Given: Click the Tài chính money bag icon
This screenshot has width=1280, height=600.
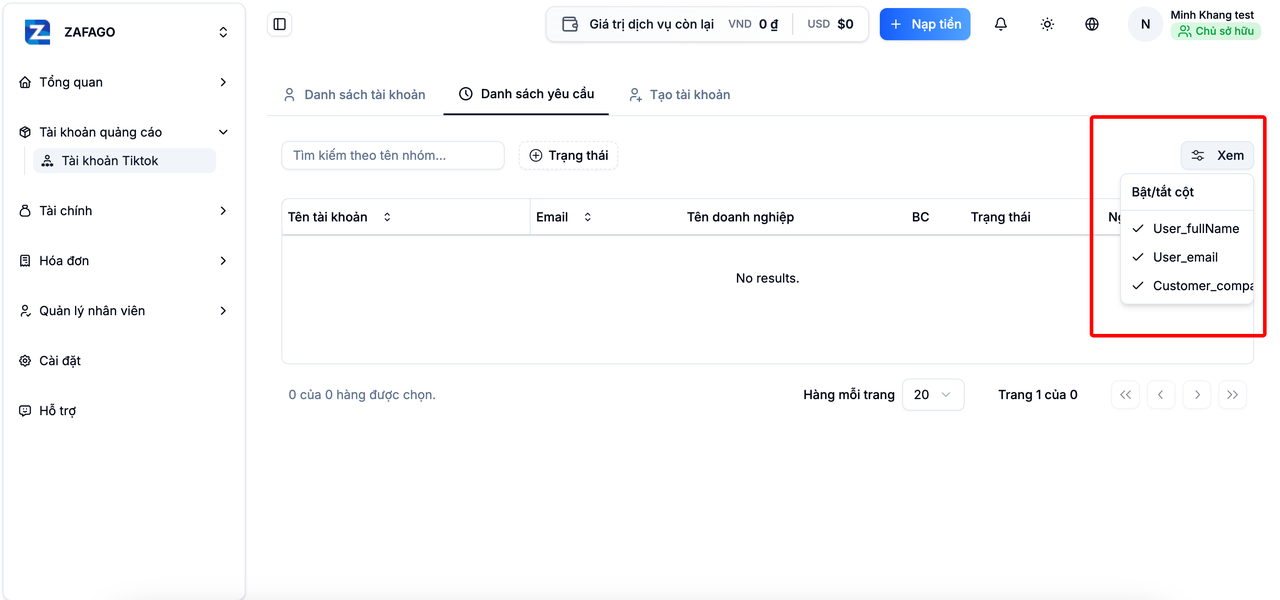Looking at the screenshot, I should tap(26, 211).
